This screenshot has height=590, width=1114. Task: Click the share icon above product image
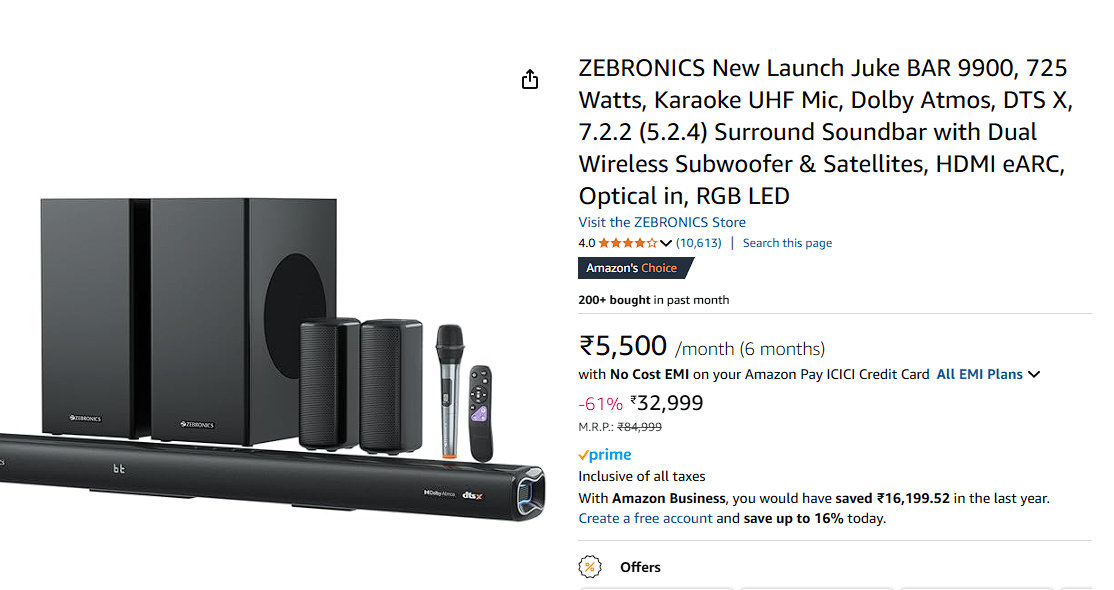point(530,80)
